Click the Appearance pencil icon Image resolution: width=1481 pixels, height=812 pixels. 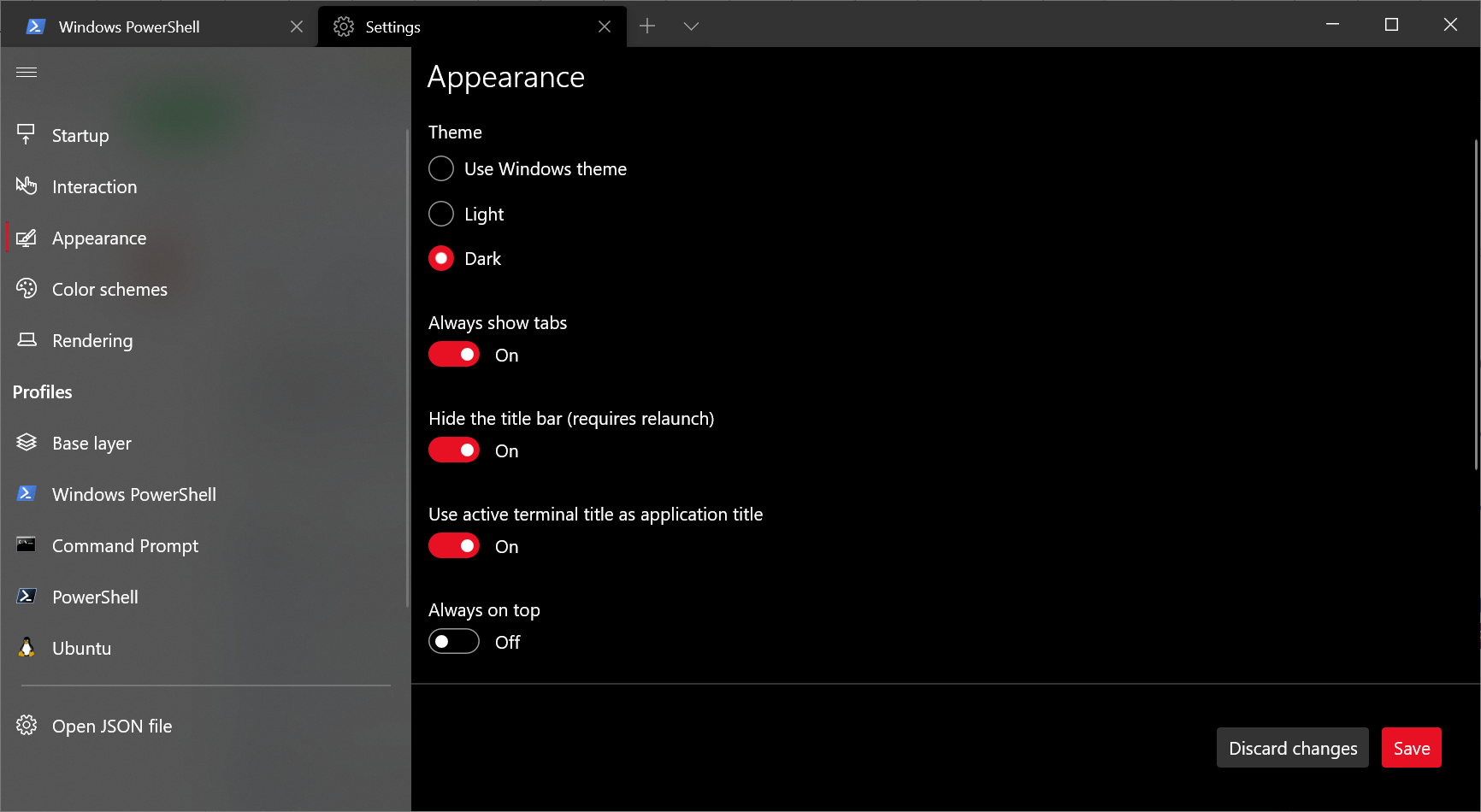coord(27,238)
